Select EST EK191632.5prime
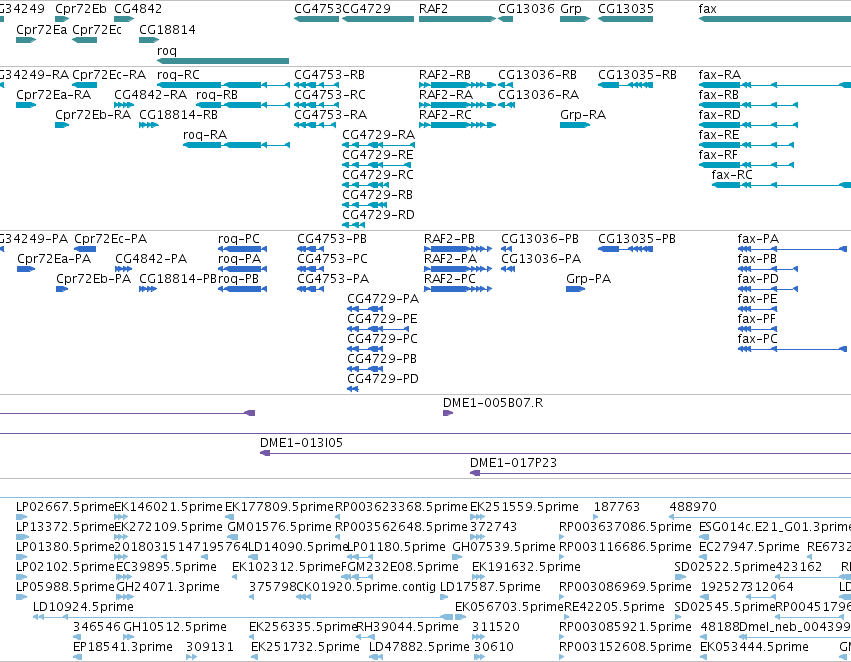This screenshot has width=851, height=662. coord(478,577)
